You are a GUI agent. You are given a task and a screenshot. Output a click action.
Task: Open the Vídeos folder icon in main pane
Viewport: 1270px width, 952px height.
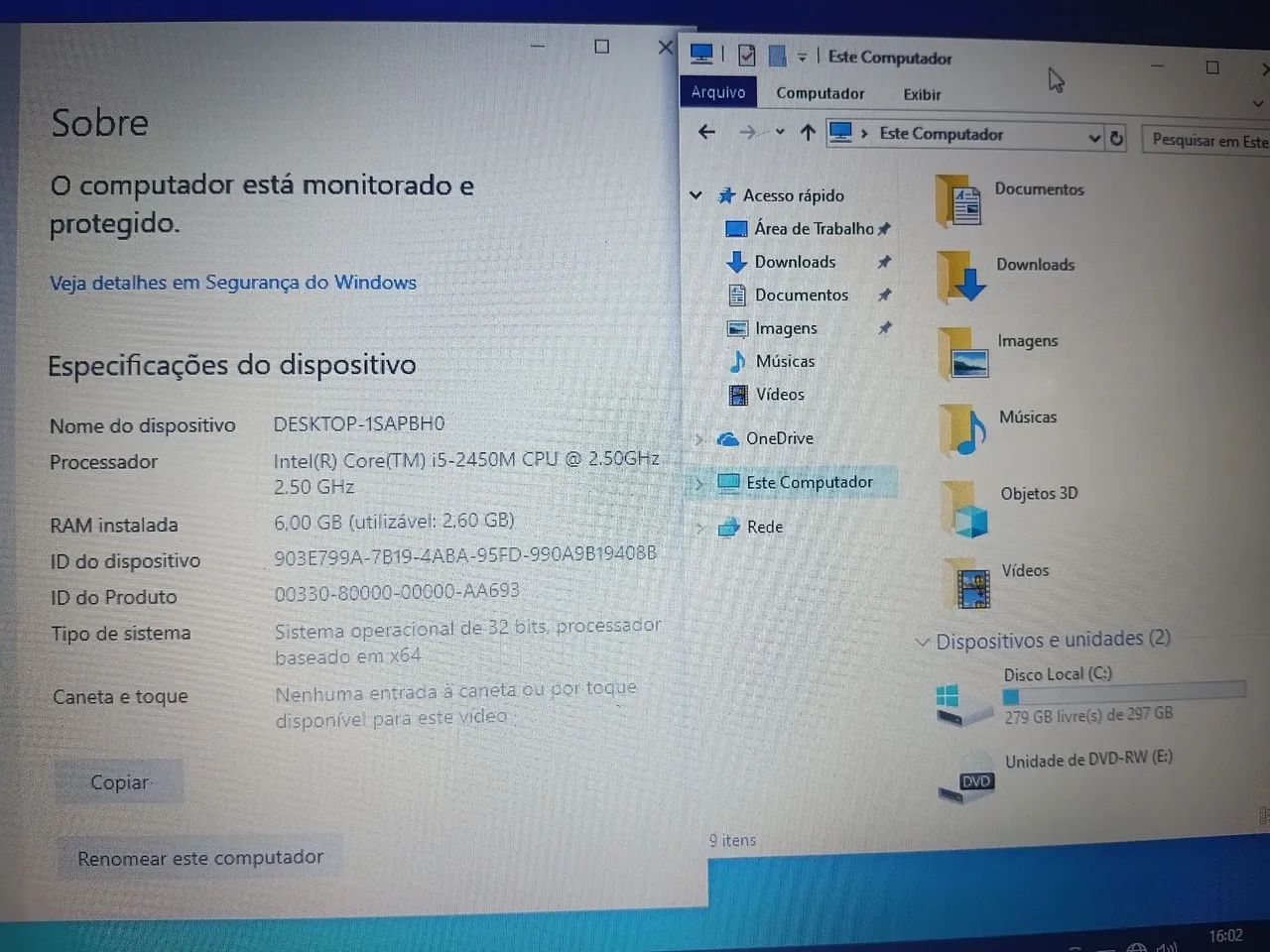click(x=967, y=585)
